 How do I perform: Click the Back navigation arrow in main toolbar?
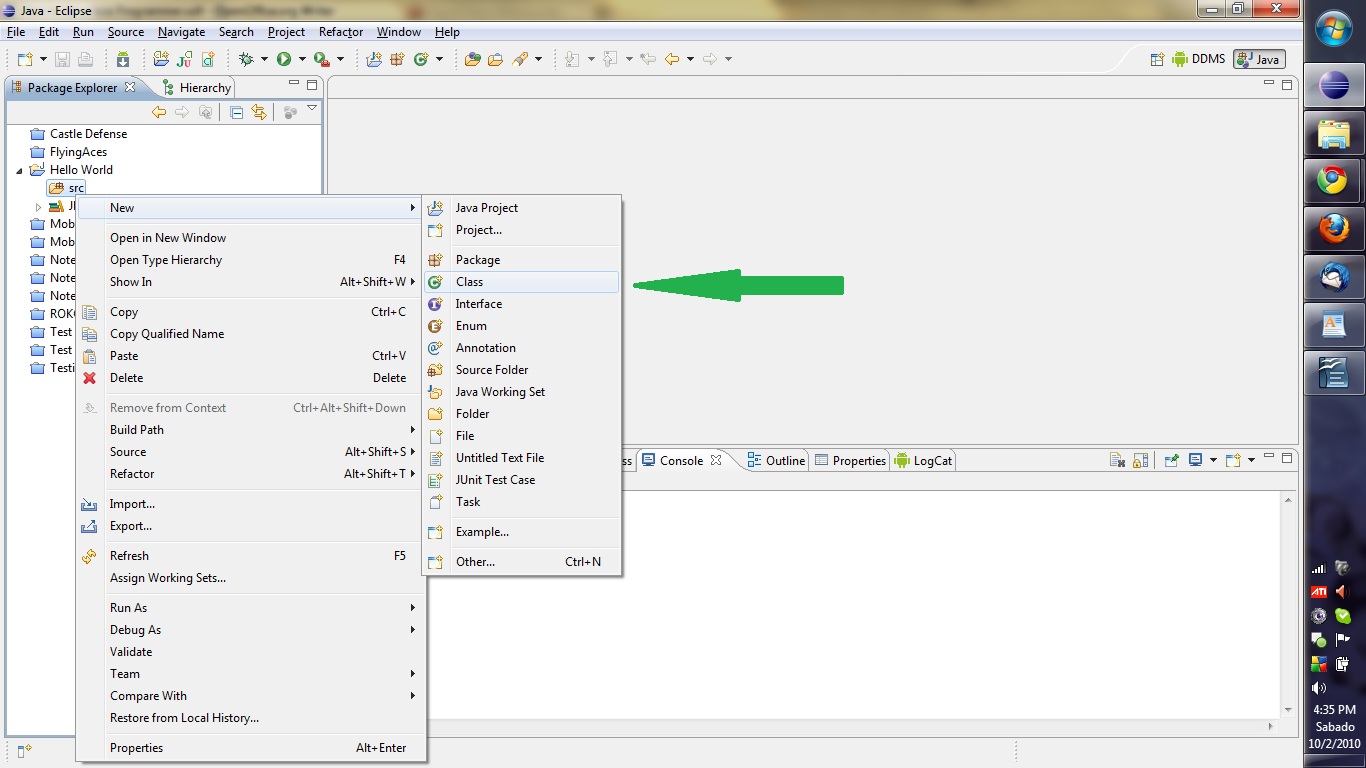[x=672, y=59]
